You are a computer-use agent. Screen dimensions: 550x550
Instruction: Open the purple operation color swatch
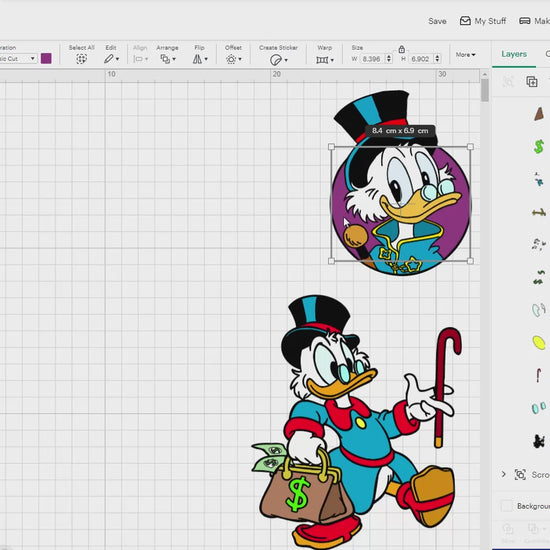point(46,58)
